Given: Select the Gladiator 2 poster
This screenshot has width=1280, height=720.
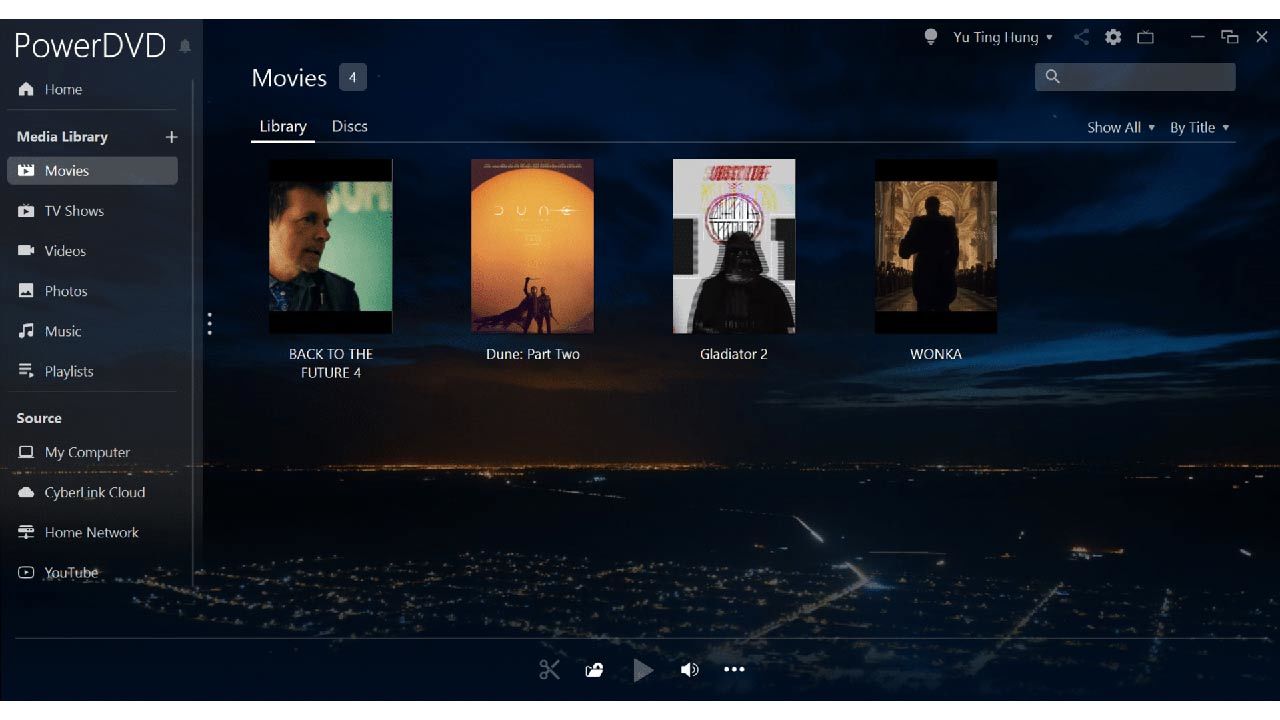Looking at the screenshot, I should coord(734,246).
